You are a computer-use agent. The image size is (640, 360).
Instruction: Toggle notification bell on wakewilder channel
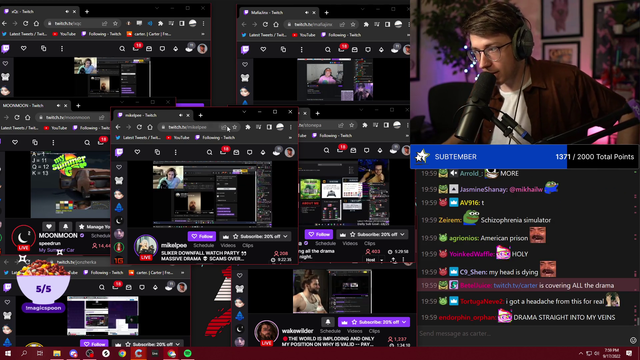tap(327, 322)
